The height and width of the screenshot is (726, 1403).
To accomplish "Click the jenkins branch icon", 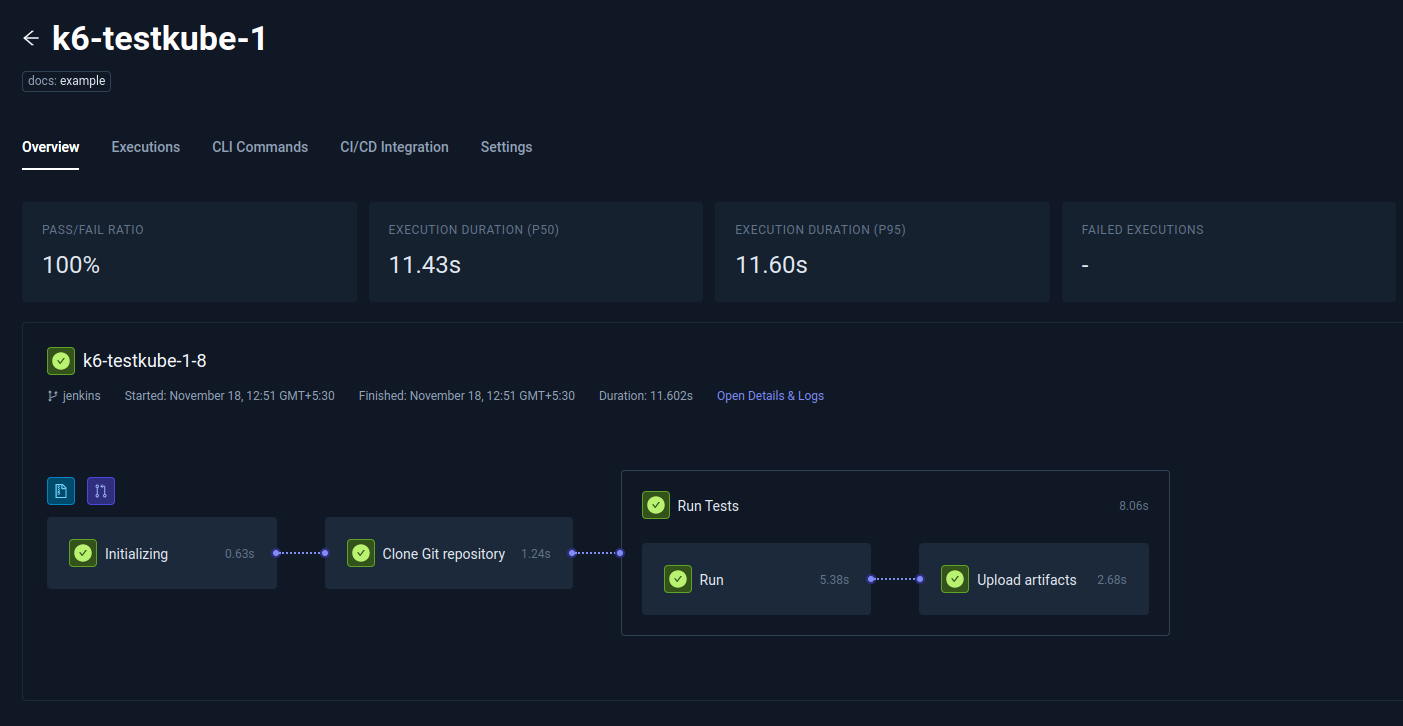I will [x=53, y=396].
